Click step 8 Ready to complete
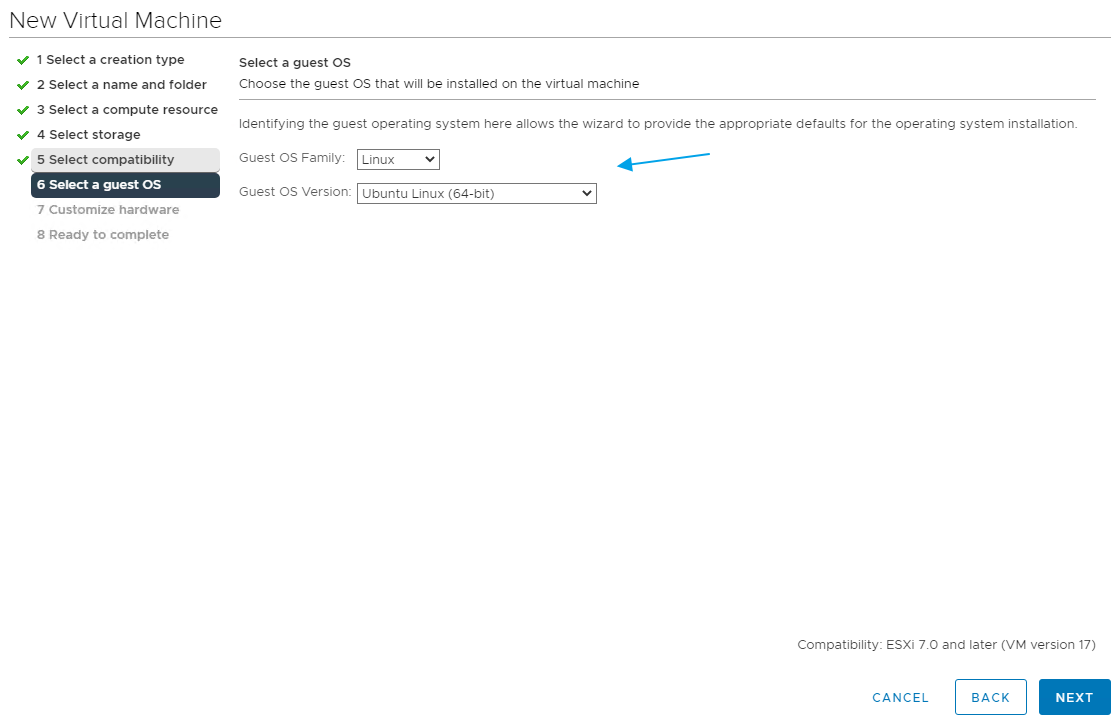Viewport: 1120px width, 722px height. coord(103,235)
